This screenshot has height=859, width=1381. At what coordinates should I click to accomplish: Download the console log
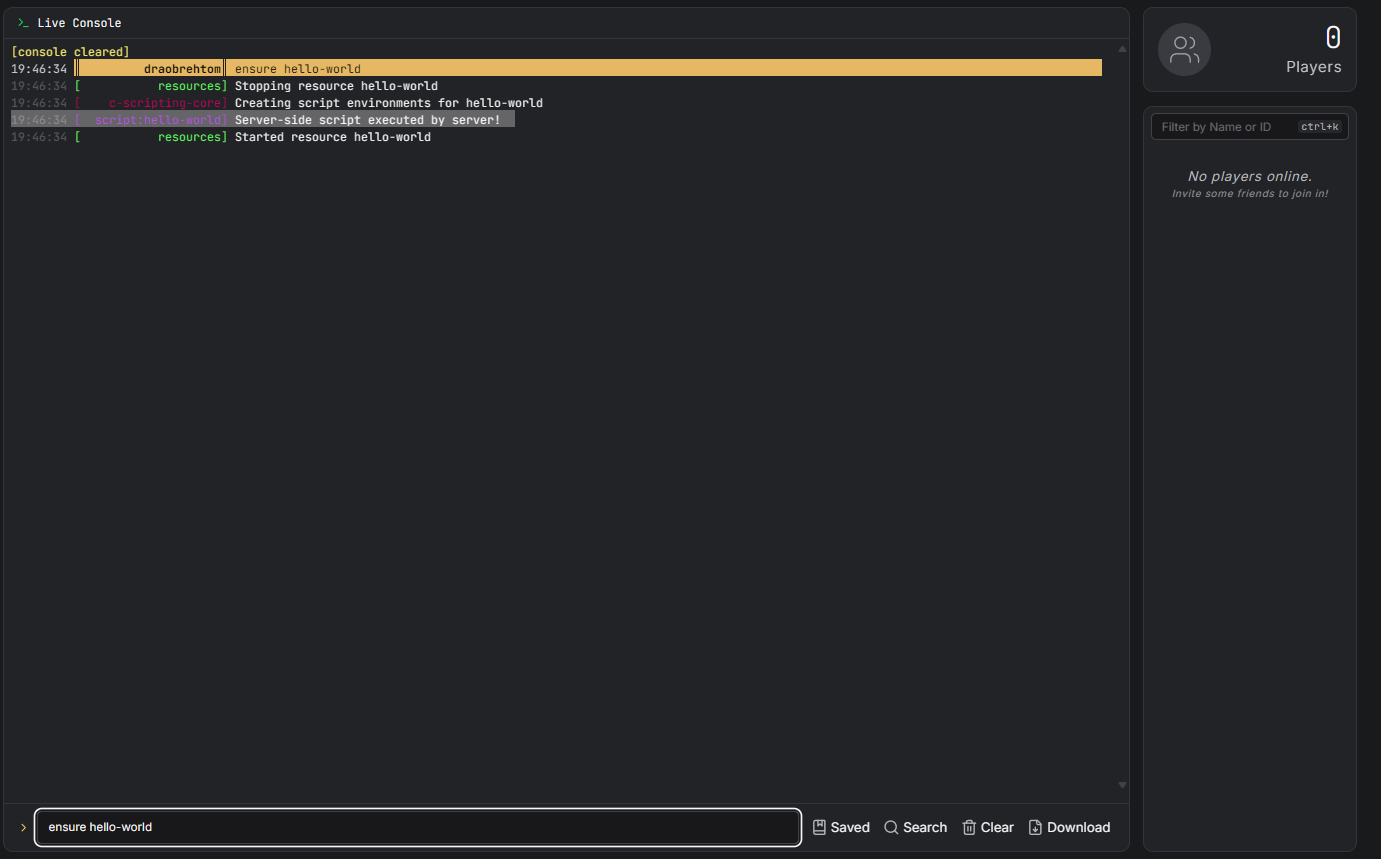coord(1069,827)
